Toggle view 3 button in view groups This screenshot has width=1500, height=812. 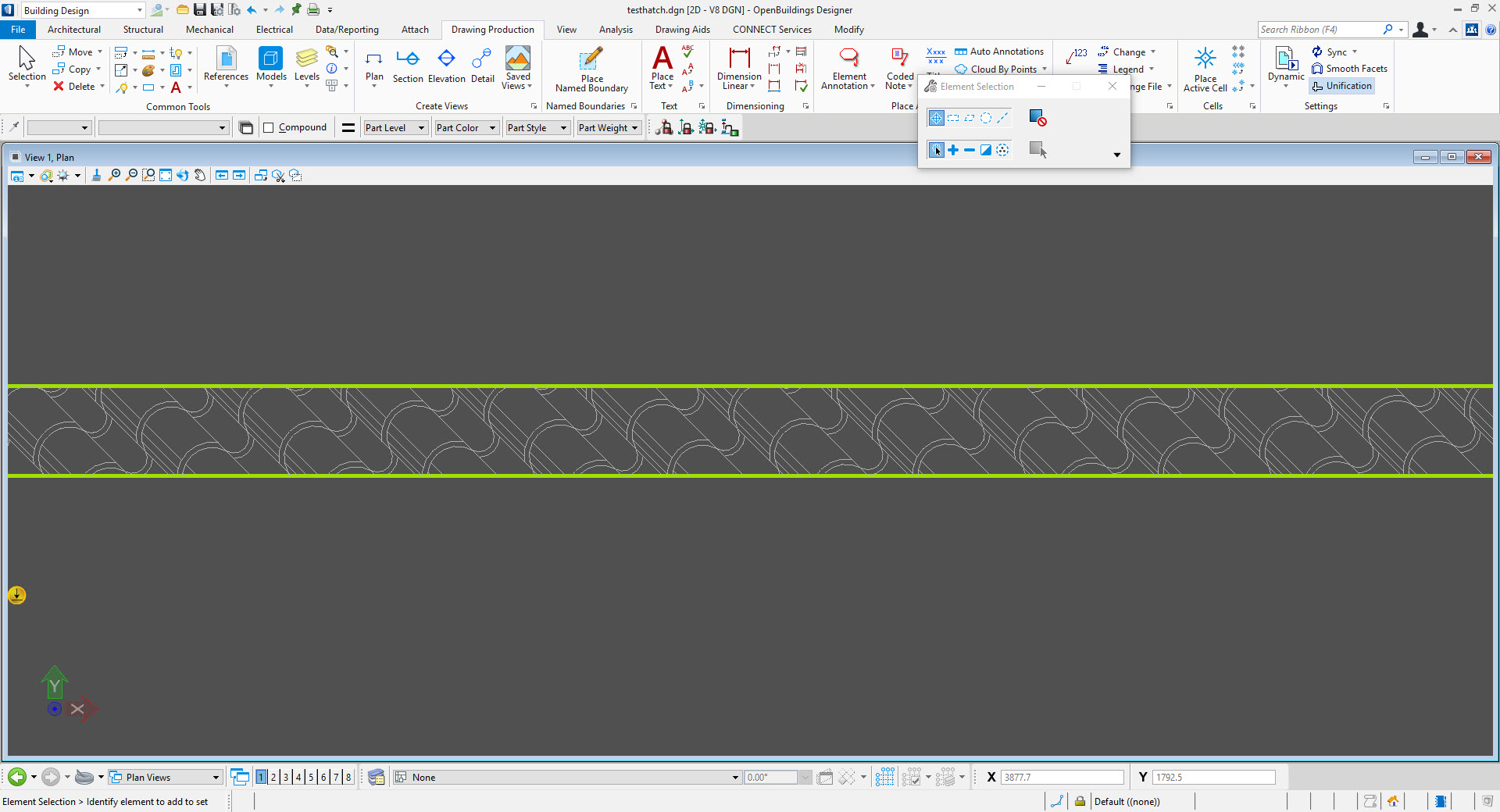click(x=286, y=777)
